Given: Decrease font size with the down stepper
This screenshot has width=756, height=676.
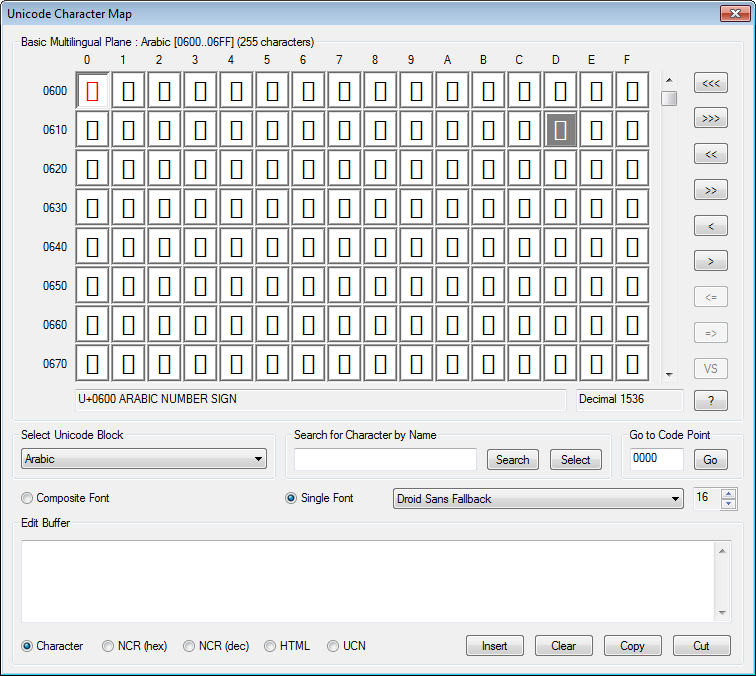Looking at the screenshot, I should (729, 504).
